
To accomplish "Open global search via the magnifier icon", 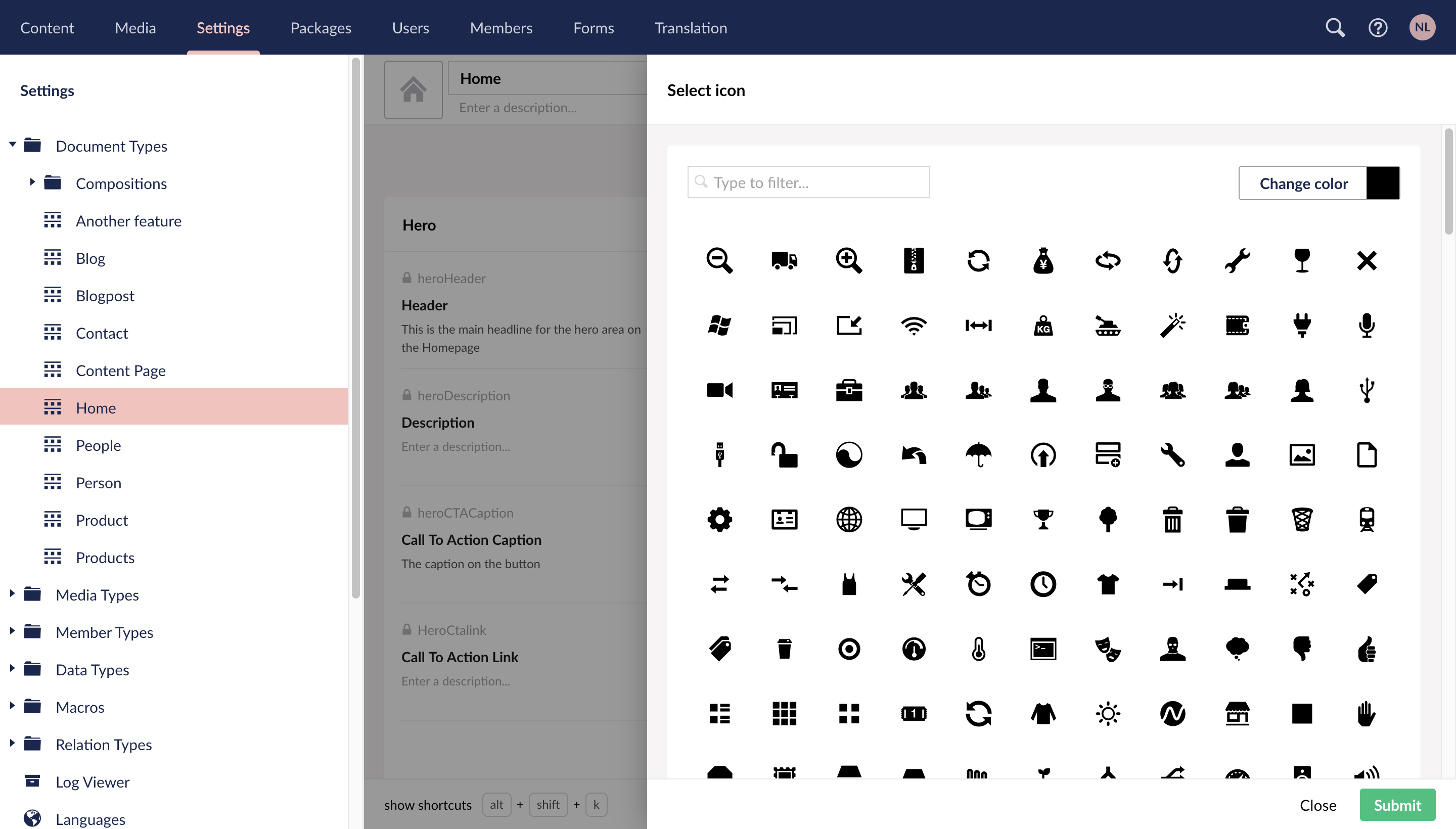I will [1335, 27].
